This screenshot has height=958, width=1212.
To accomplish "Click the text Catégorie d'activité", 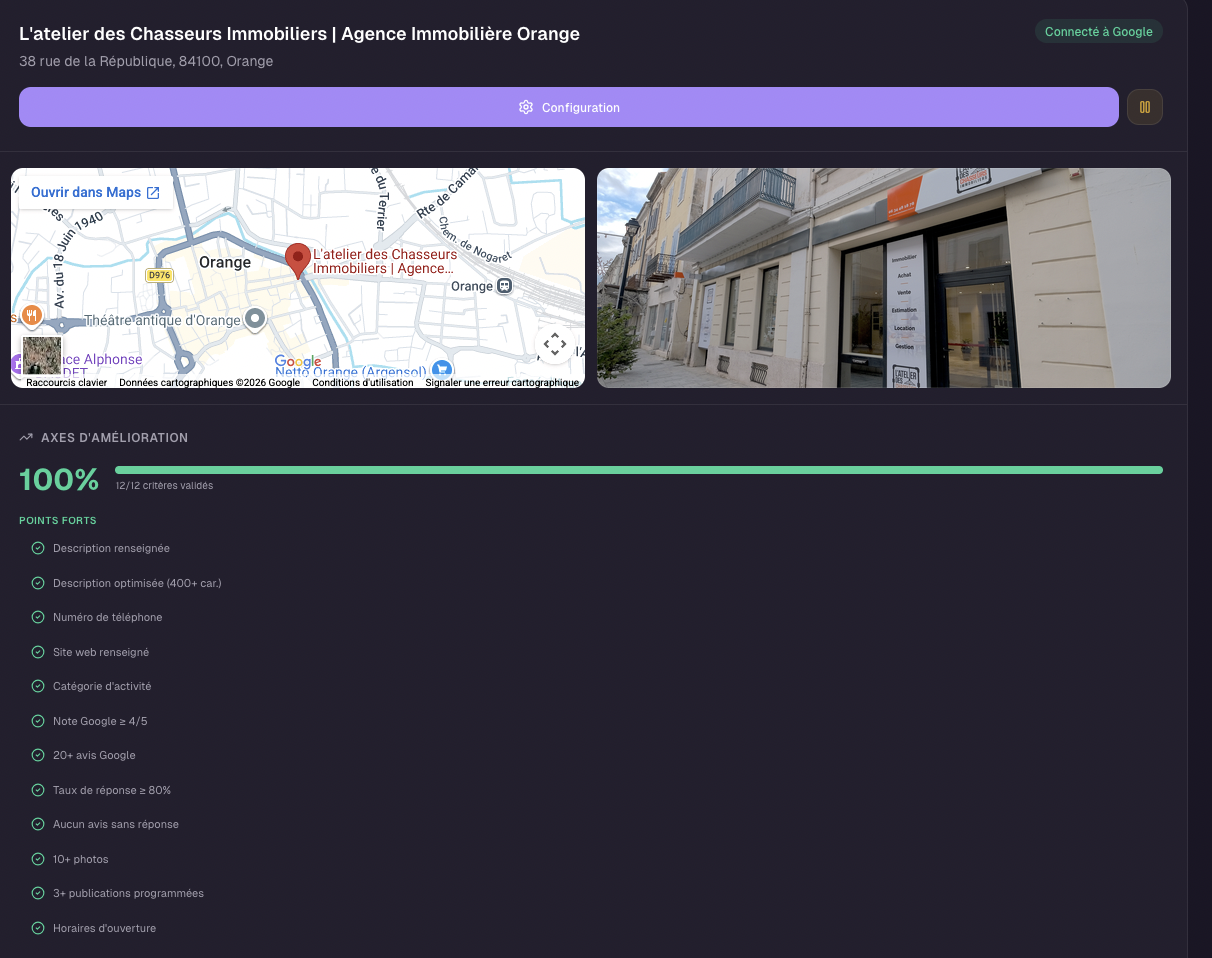I will pos(102,686).
